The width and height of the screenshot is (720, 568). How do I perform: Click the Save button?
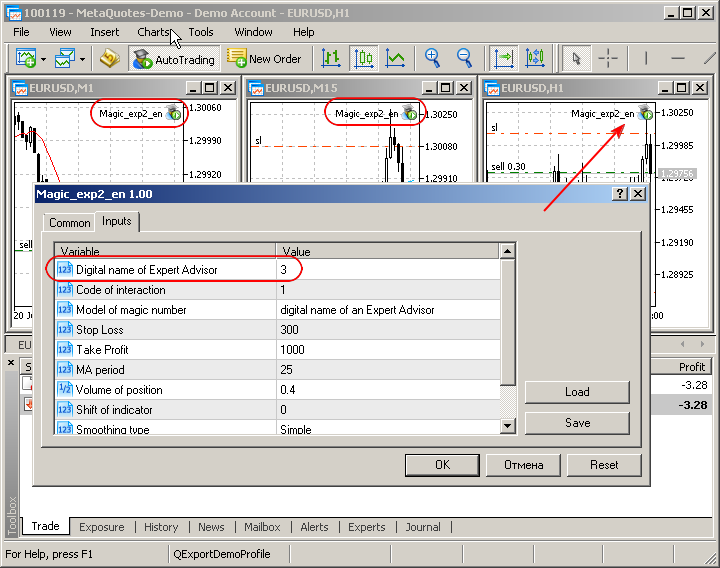577,423
